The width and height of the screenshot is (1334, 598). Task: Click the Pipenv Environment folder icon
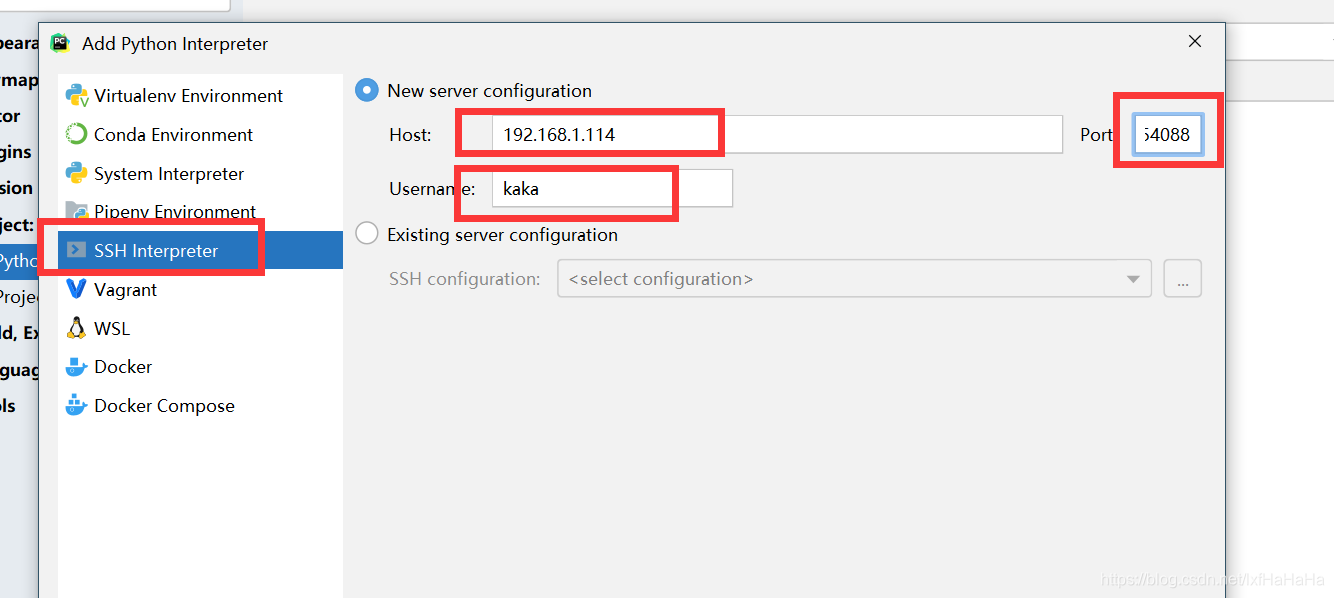click(x=76, y=211)
